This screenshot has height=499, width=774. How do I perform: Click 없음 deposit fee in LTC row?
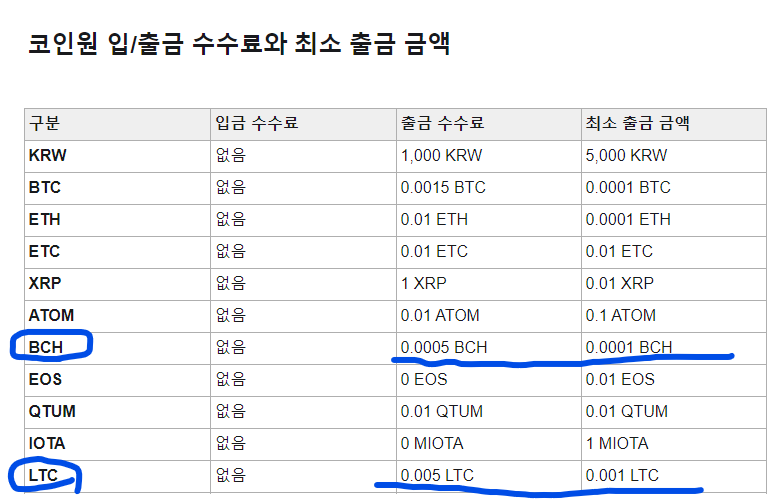click(231, 475)
